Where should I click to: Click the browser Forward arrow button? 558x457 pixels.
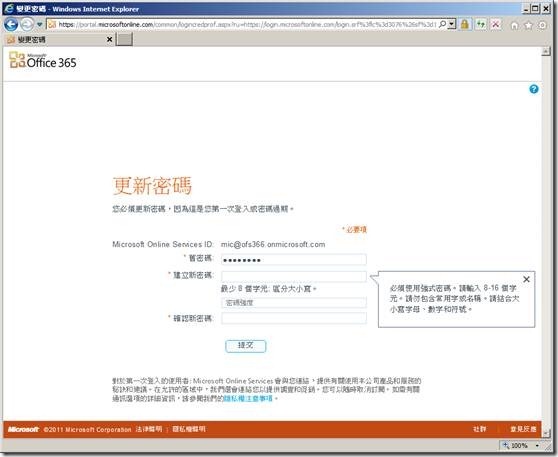[27, 25]
